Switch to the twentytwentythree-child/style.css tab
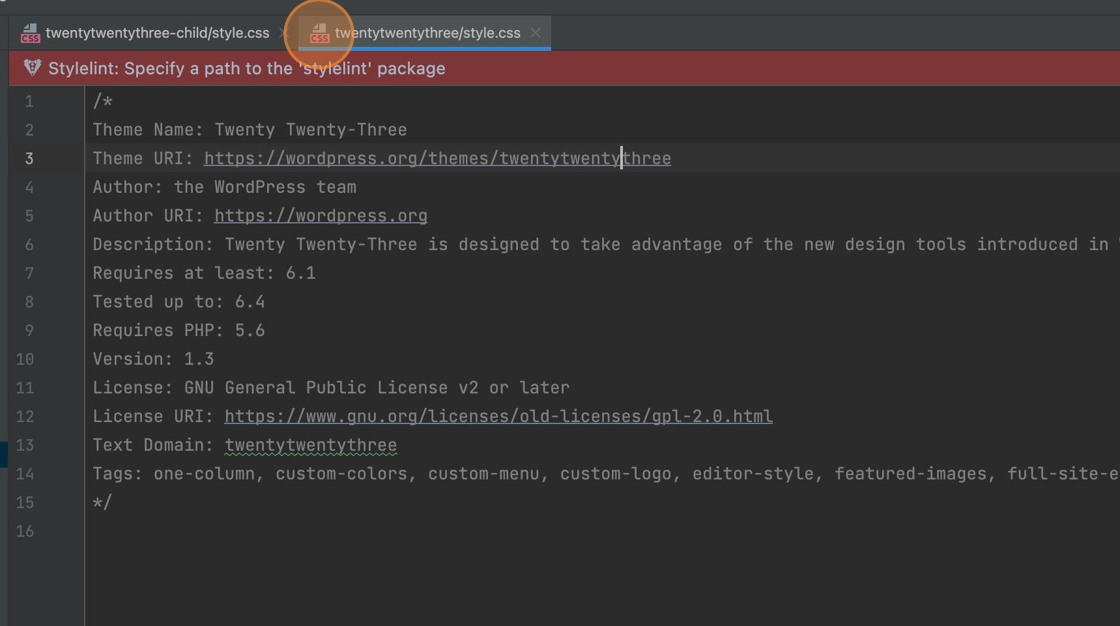 [x=157, y=33]
